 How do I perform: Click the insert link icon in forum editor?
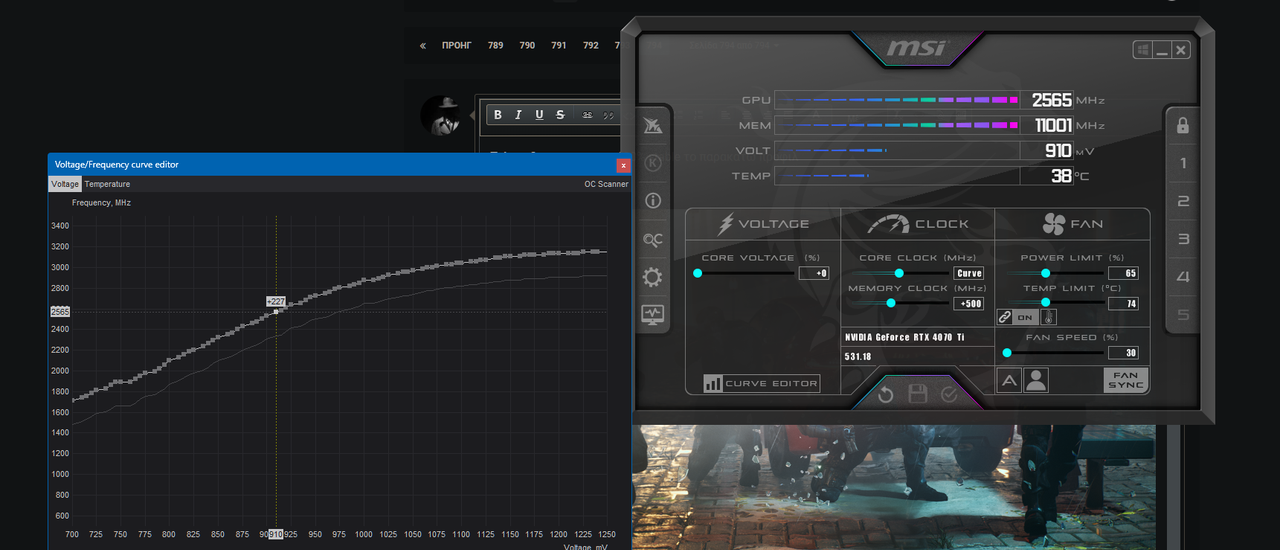tap(587, 115)
